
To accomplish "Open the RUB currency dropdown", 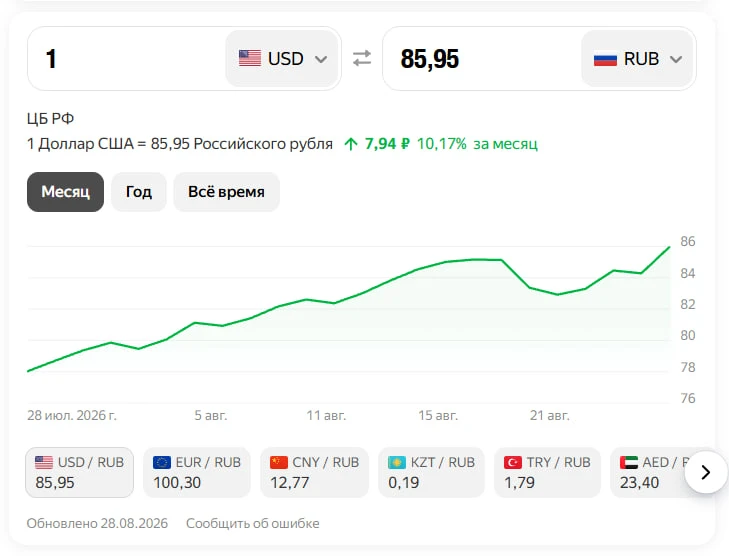I will (x=637, y=59).
